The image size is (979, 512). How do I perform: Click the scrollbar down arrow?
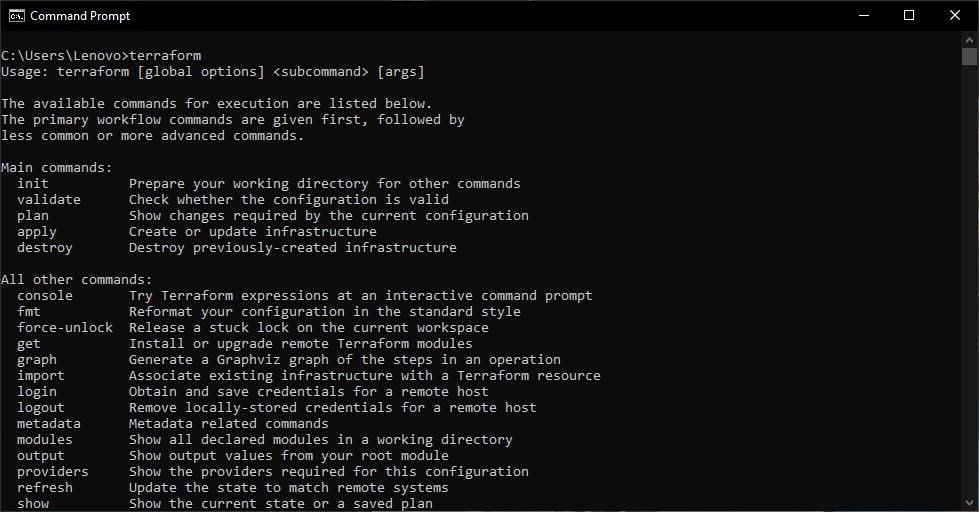pyautogui.click(x=969, y=503)
